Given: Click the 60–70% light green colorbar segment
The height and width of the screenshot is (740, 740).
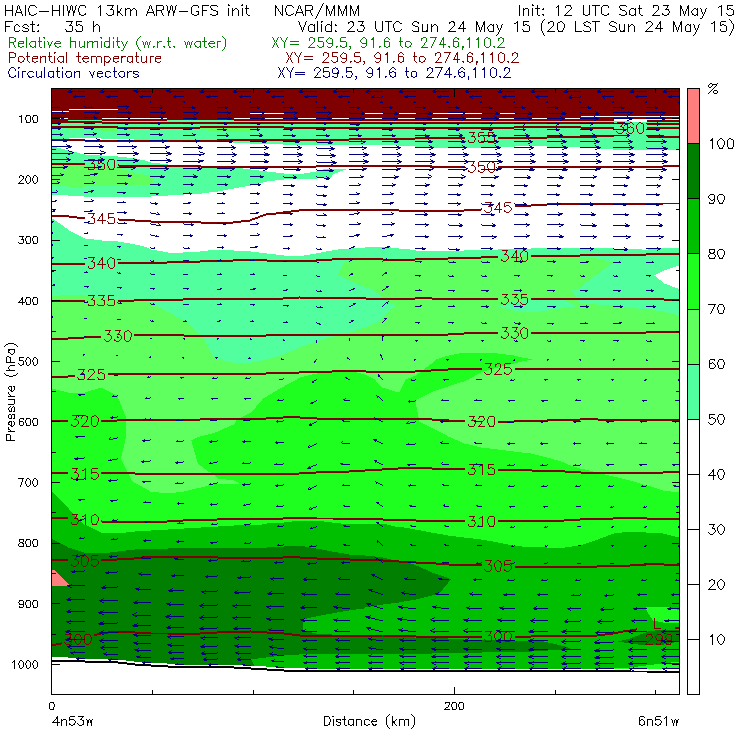Looking at the screenshot, I should (x=693, y=336).
